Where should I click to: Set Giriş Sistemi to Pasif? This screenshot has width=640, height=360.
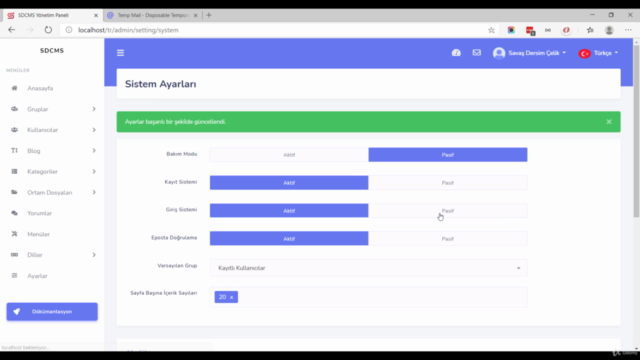(448, 211)
